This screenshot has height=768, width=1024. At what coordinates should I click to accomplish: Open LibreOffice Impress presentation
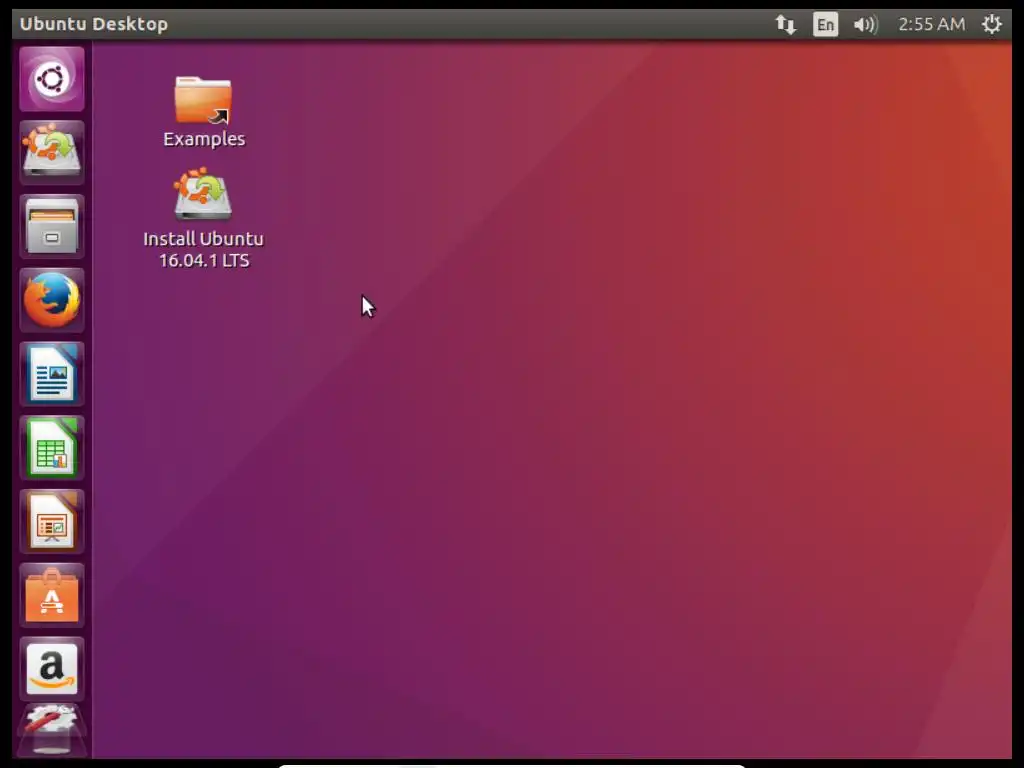tap(52, 522)
